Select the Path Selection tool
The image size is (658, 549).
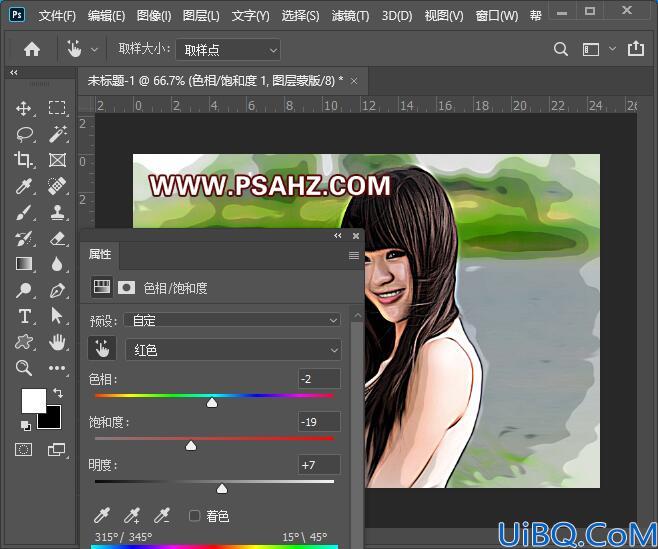(x=57, y=316)
